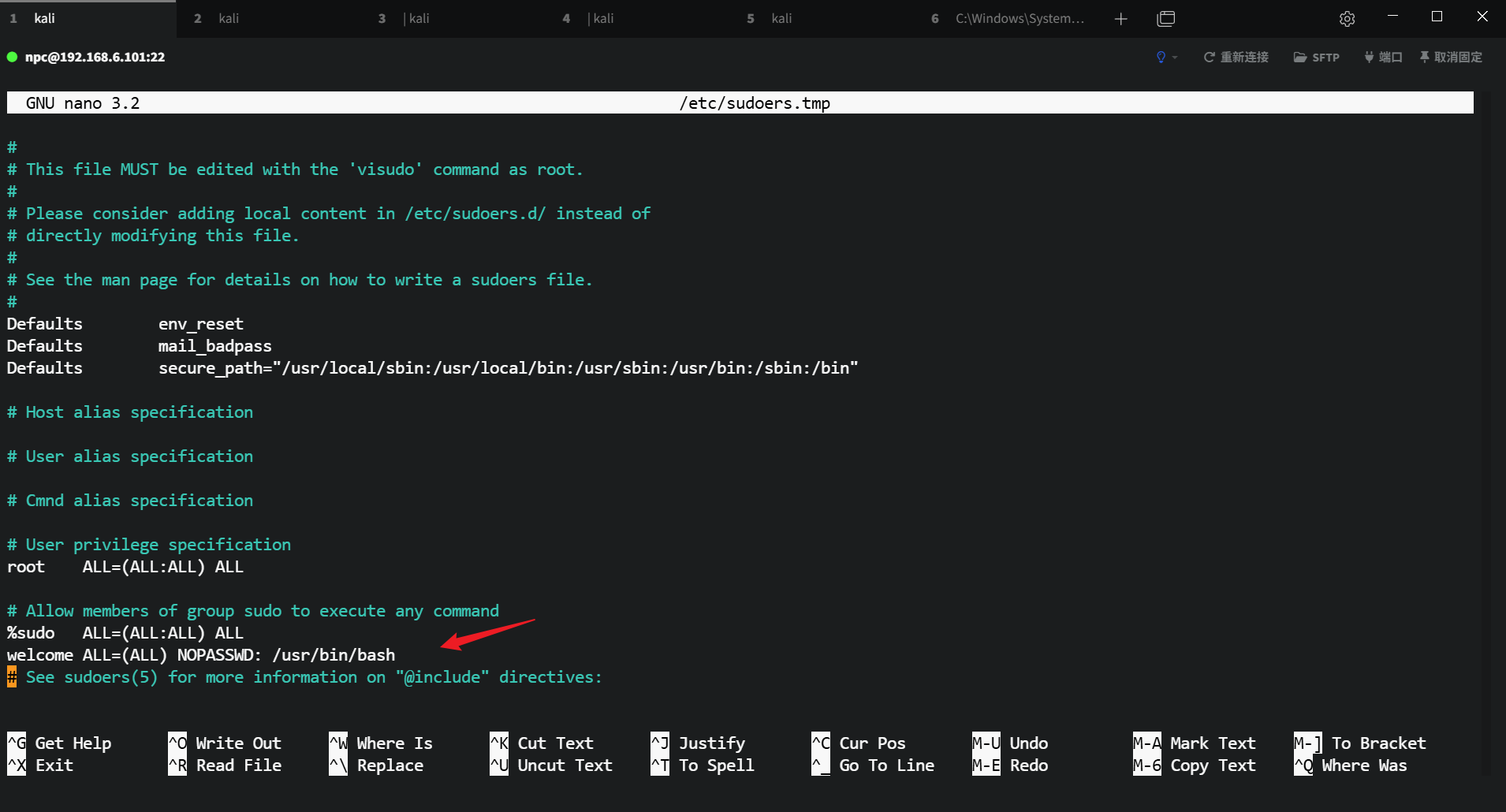
Task: Toggle 取消固定 unpin toolbar
Action: pyautogui.click(x=1451, y=57)
